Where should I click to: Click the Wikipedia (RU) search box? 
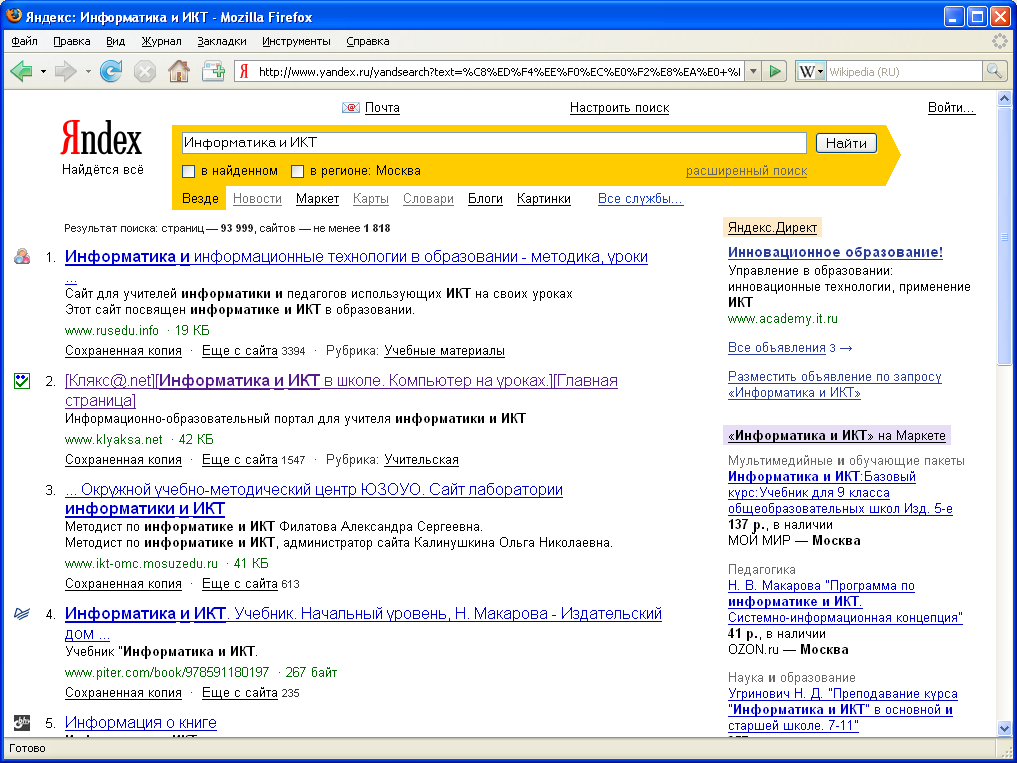tap(905, 71)
